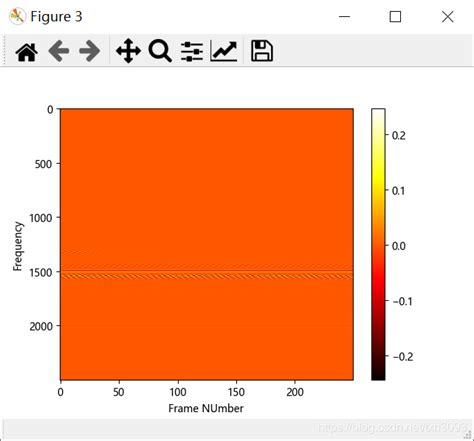Open Edit axis and curve parameters
474x441 pixels.
pos(224,51)
